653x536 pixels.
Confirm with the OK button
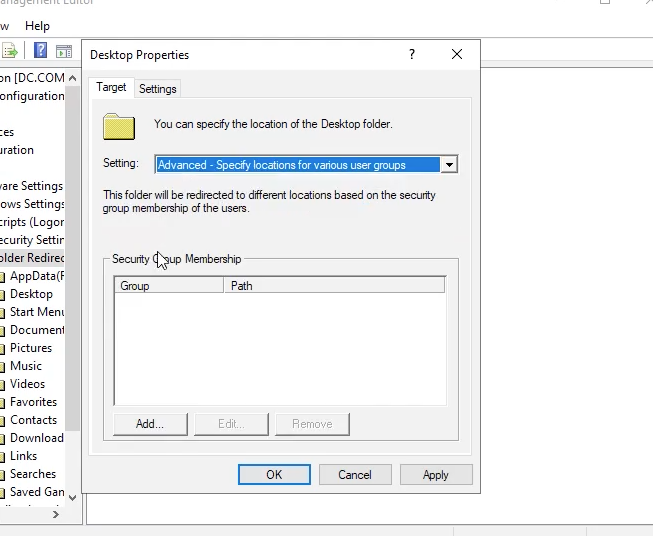(274, 475)
